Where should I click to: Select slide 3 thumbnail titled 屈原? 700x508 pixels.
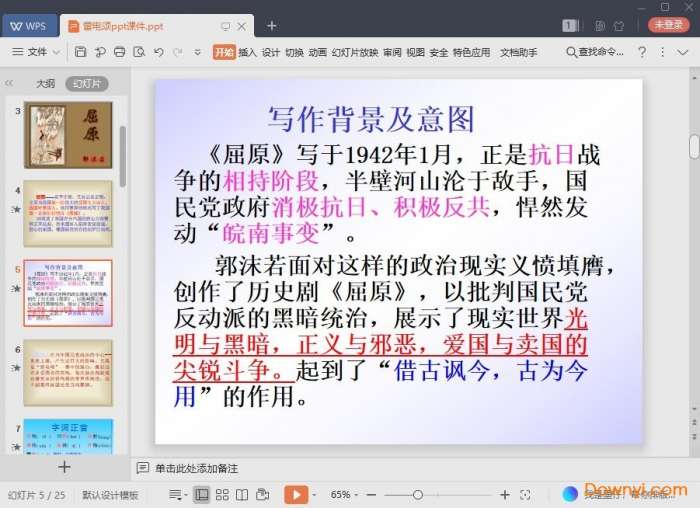[x=68, y=135]
